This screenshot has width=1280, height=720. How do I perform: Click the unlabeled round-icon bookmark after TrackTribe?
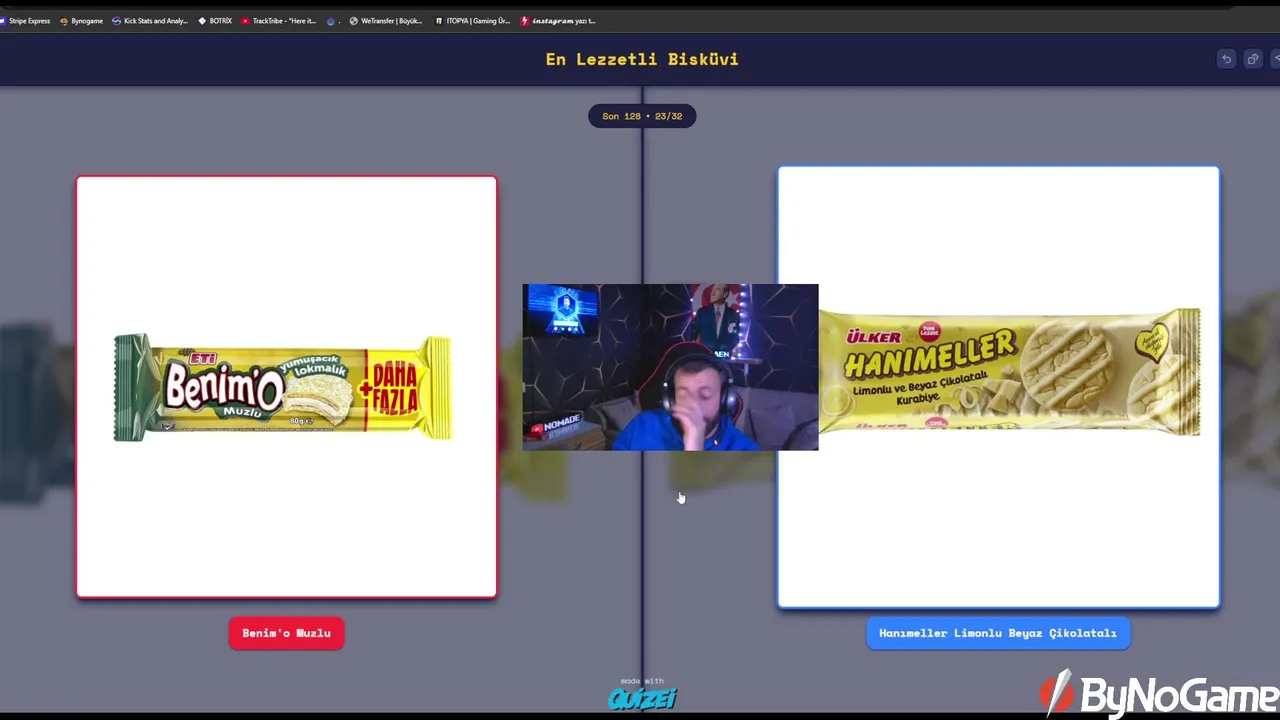click(333, 20)
